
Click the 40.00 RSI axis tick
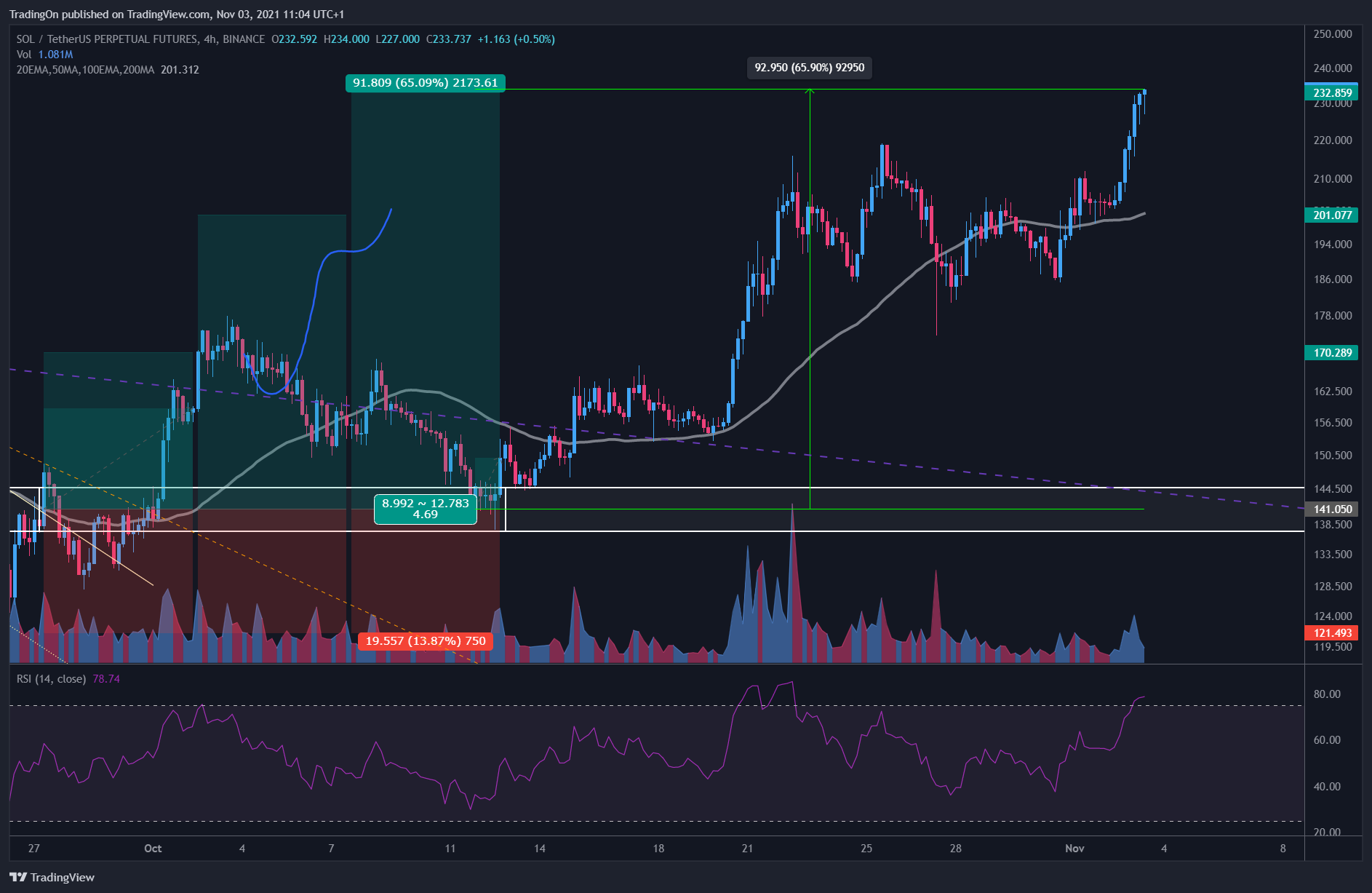(x=1327, y=787)
